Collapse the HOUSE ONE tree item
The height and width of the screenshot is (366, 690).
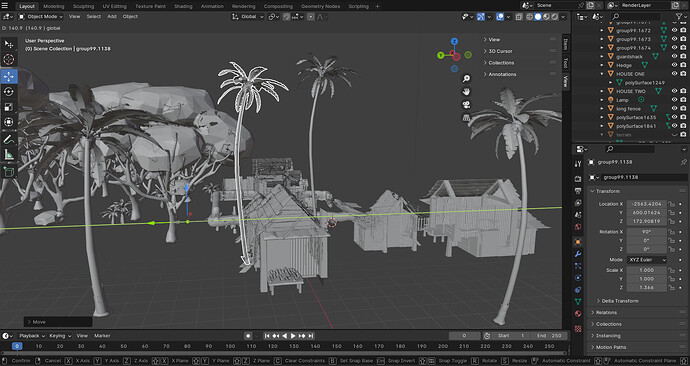coord(602,74)
